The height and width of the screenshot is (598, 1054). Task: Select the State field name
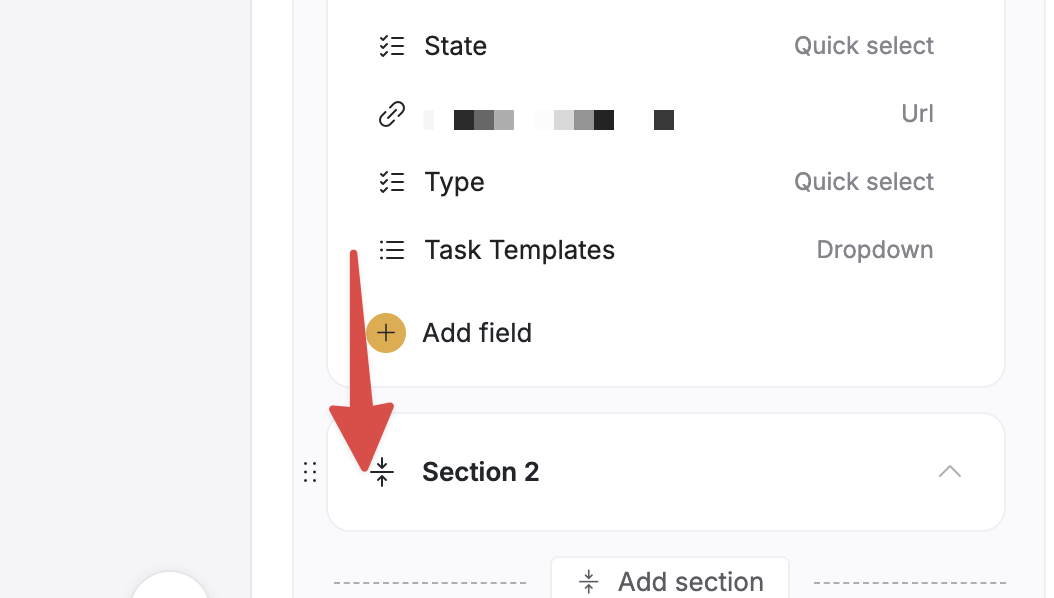tap(455, 46)
